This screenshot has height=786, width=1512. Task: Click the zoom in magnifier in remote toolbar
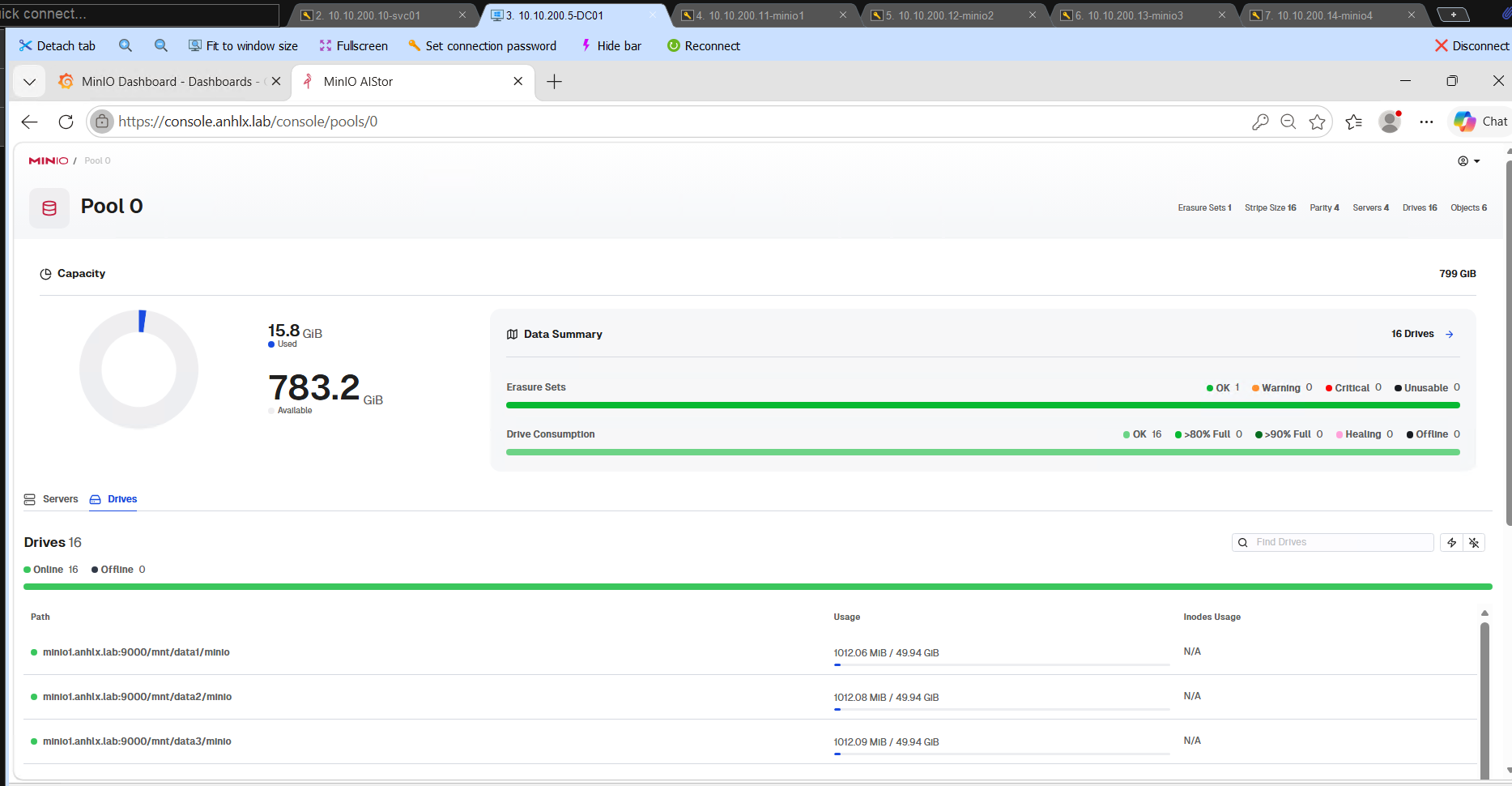126,45
